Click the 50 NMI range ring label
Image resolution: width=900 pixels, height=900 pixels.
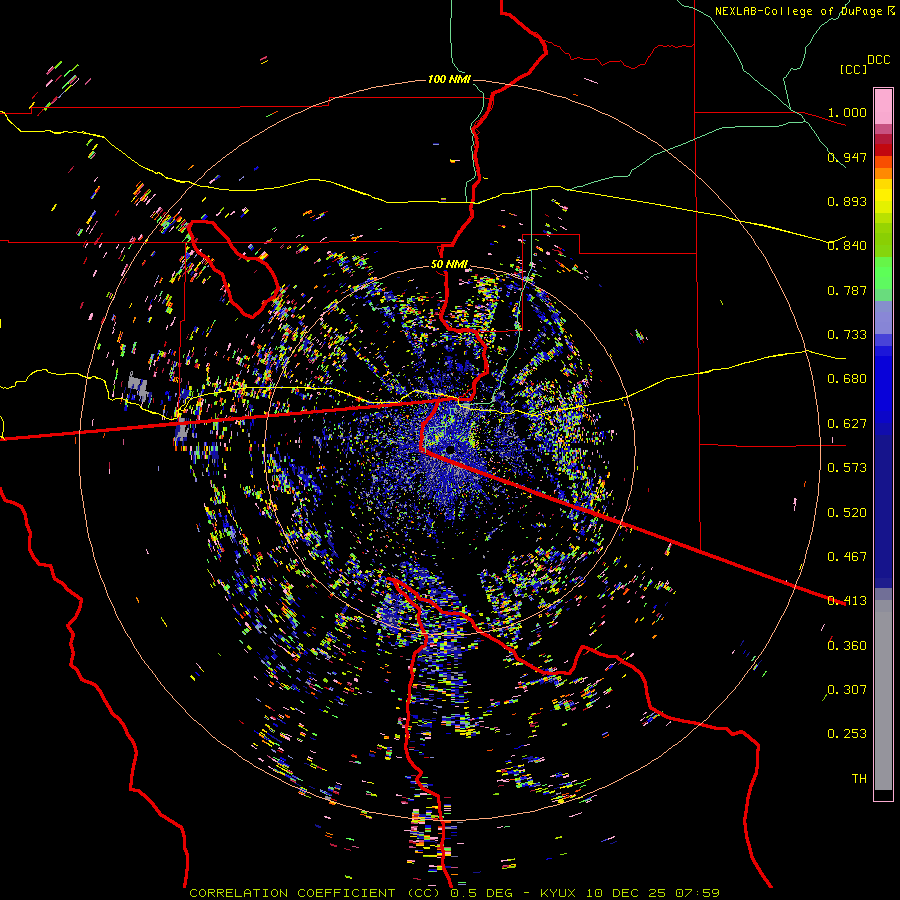[449, 265]
